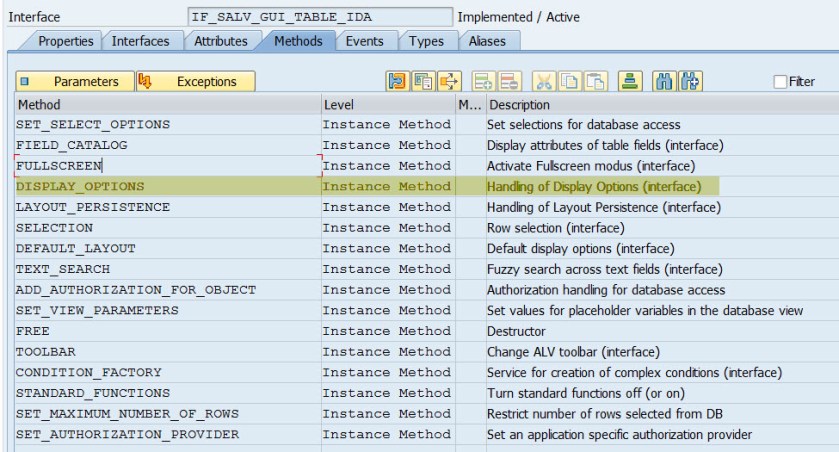
Task: Click the green Sort icon in toolbar
Action: pyautogui.click(x=629, y=81)
